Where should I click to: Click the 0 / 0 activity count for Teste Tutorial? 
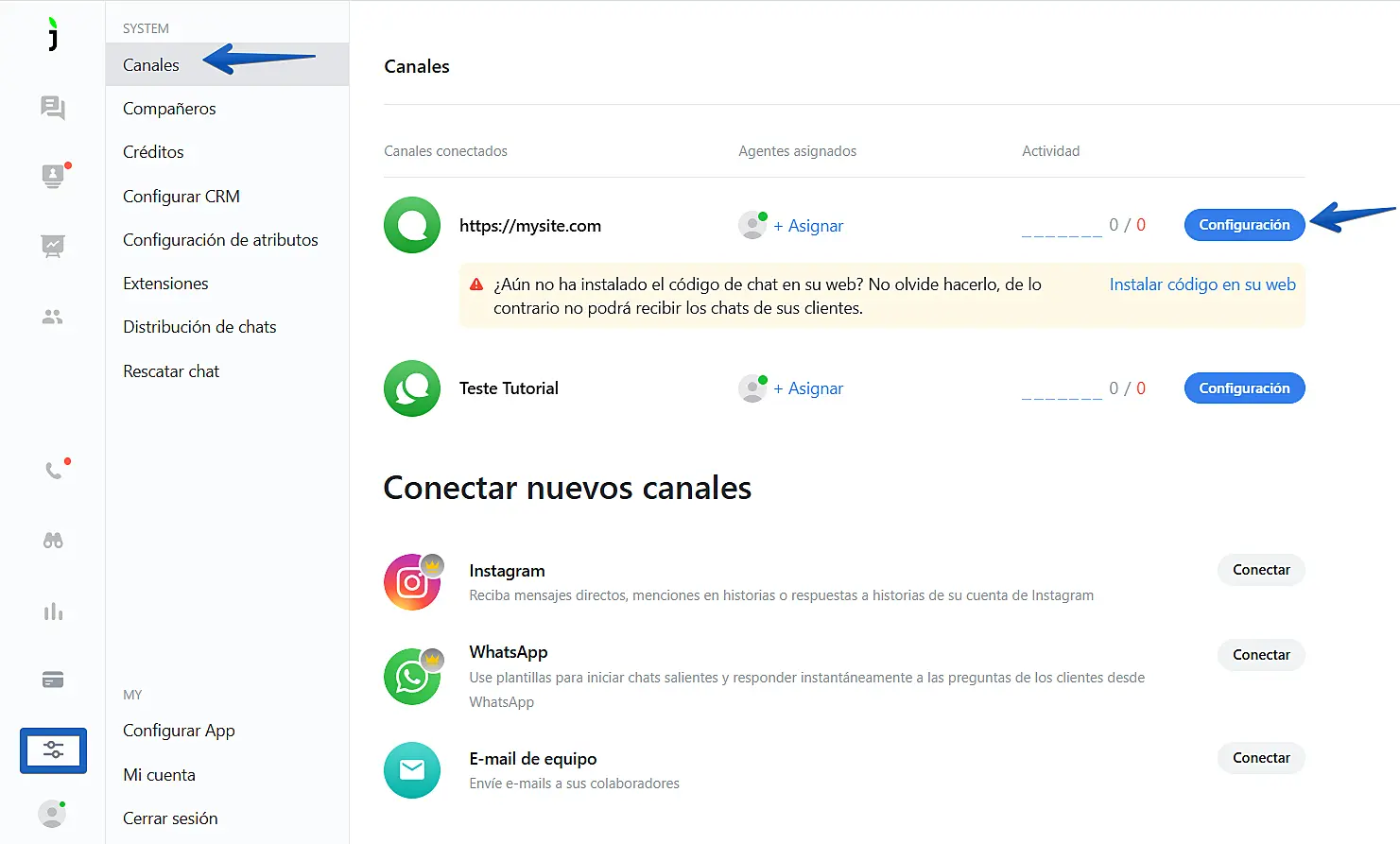[1127, 388]
